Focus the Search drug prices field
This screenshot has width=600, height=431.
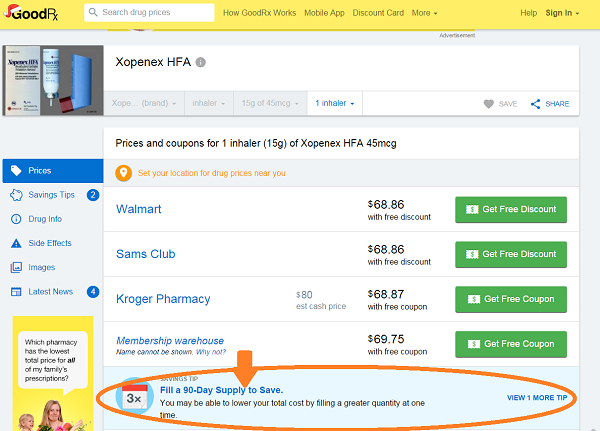pos(149,12)
